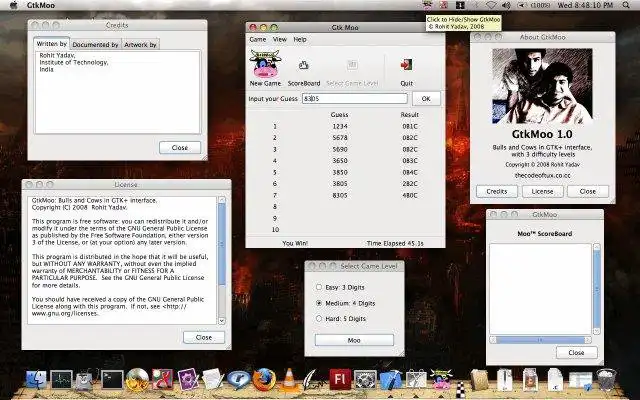Click the License scrollbar down arrow
This screenshot has width=640, height=400.
[x=222, y=321]
